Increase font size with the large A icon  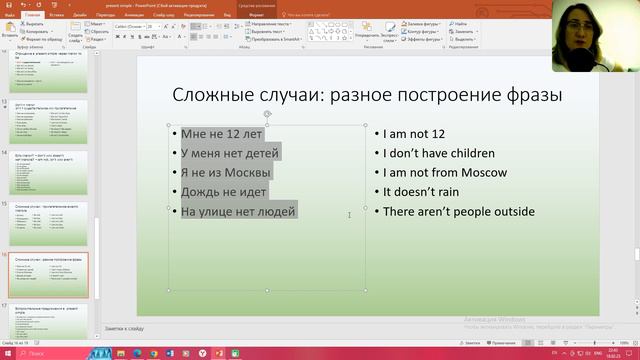point(166,27)
